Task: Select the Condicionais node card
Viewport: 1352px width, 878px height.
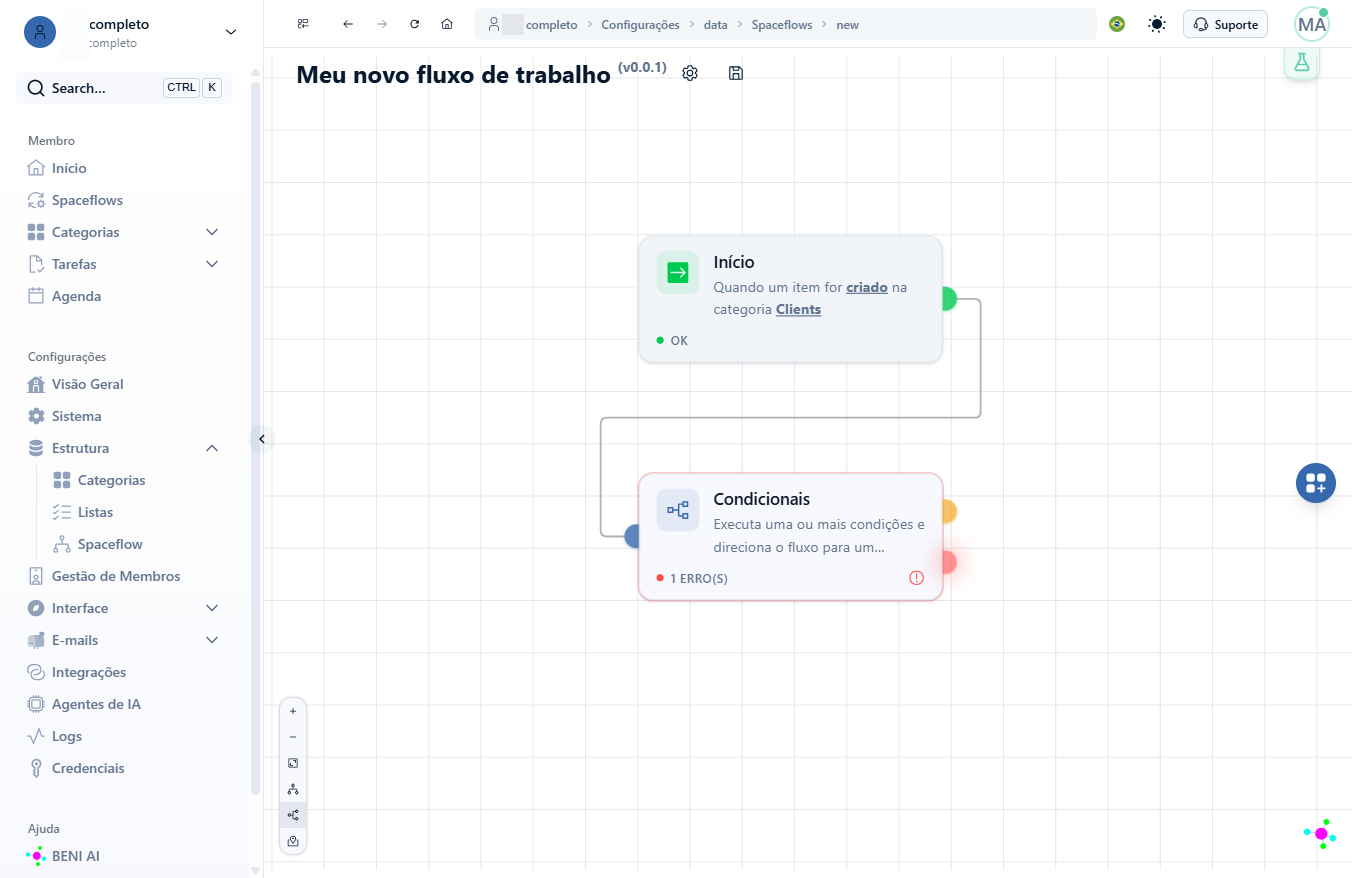Action: pos(790,536)
